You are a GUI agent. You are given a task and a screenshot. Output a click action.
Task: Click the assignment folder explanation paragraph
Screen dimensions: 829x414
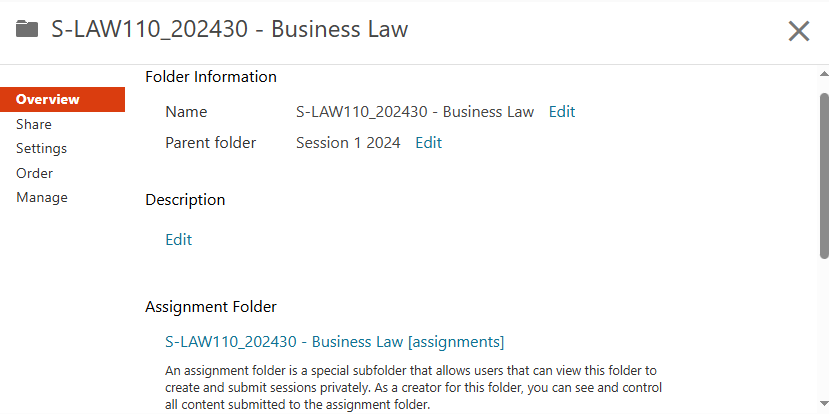click(413, 387)
